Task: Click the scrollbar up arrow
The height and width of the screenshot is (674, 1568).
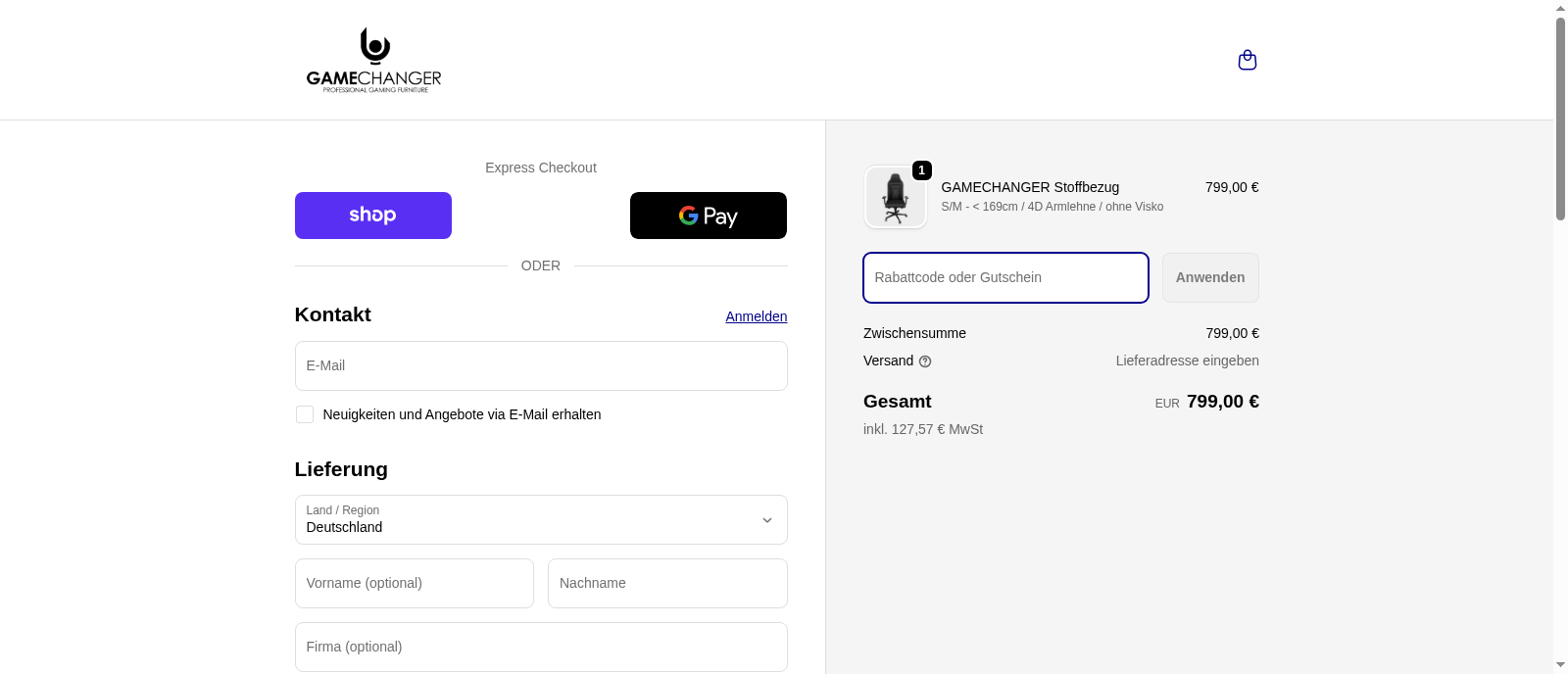Action: [x=1560, y=8]
